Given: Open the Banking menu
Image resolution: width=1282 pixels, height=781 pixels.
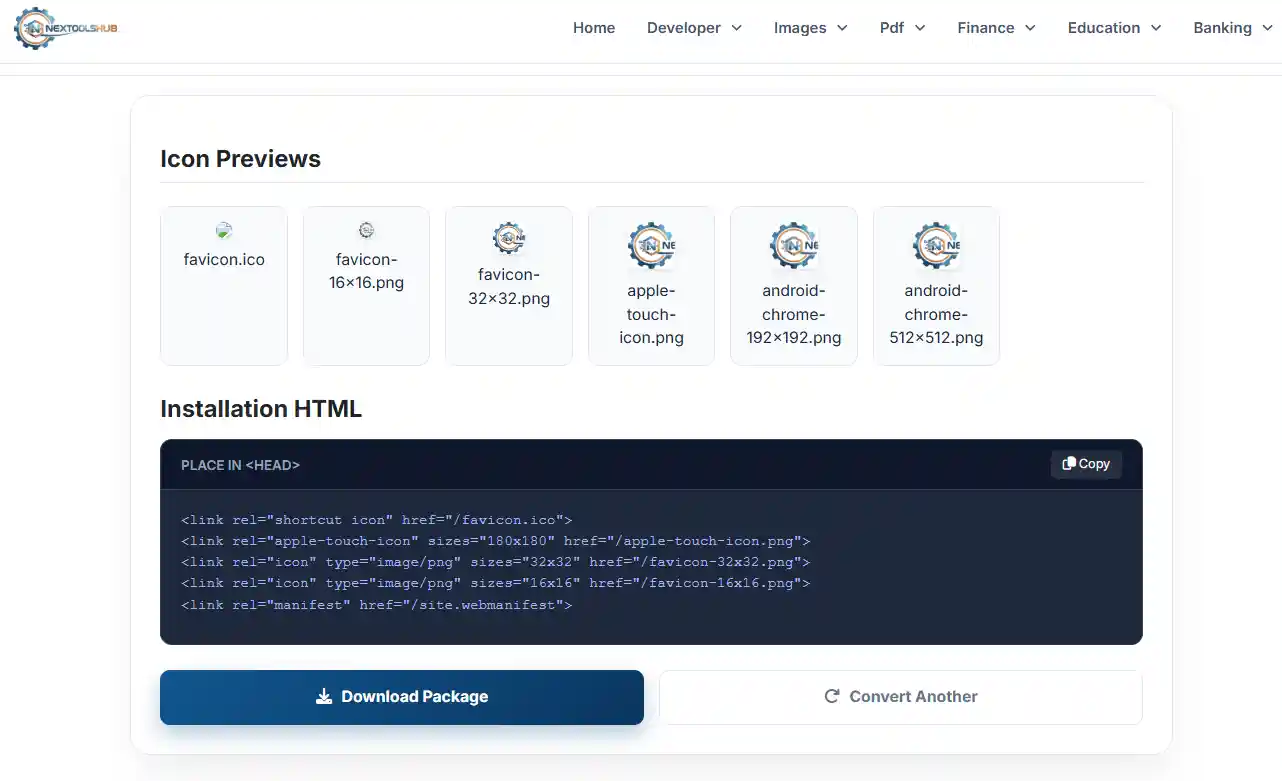Looking at the screenshot, I should pyautogui.click(x=1232, y=28).
